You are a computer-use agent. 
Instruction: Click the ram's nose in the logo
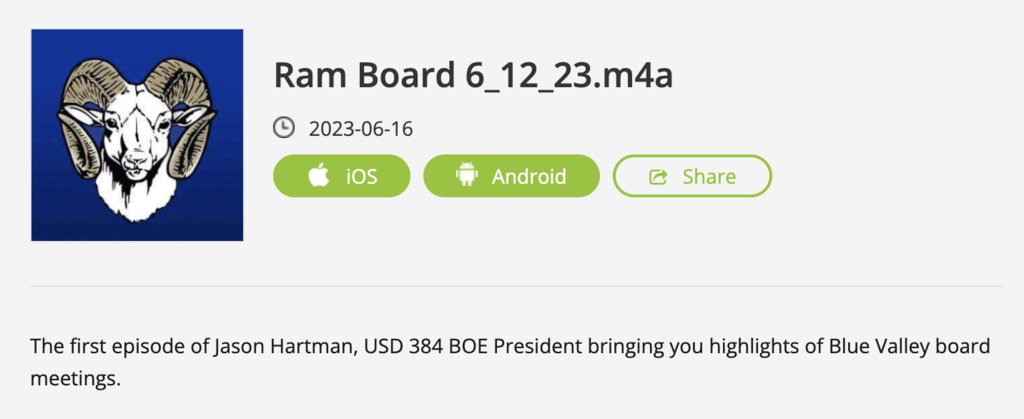[137, 158]
